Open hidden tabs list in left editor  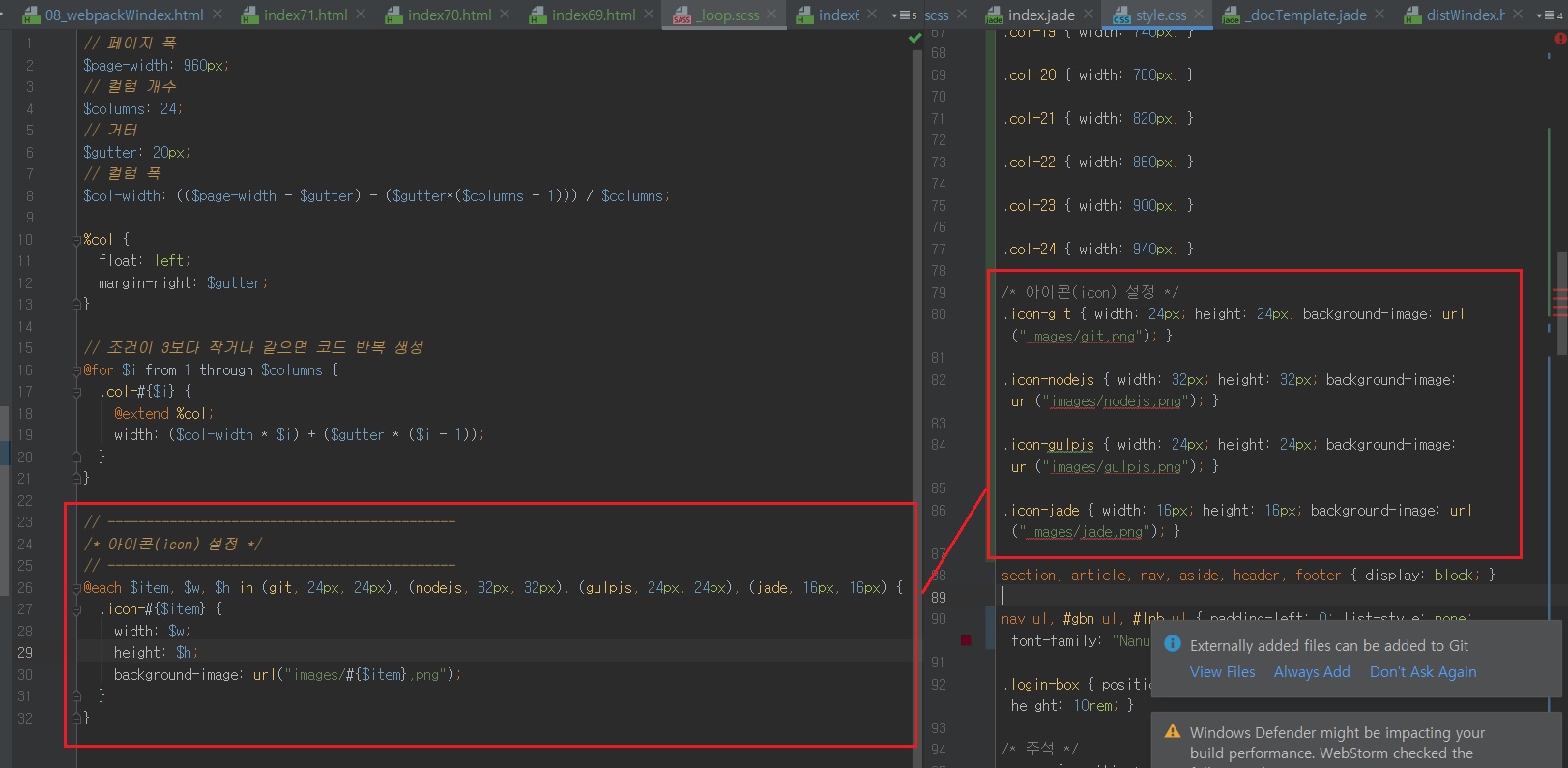[x=903, y=15]
